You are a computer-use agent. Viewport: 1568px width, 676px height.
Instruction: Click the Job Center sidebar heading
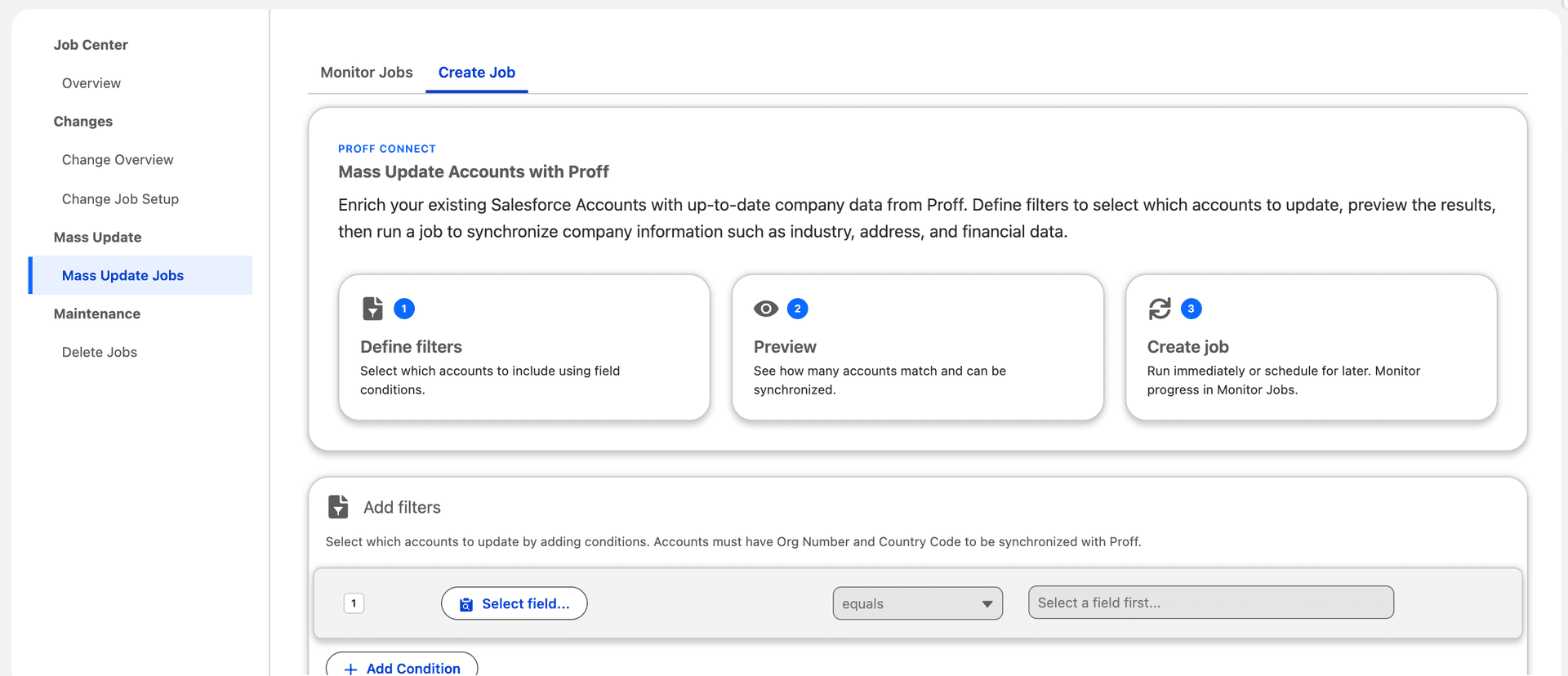[91, 45]
